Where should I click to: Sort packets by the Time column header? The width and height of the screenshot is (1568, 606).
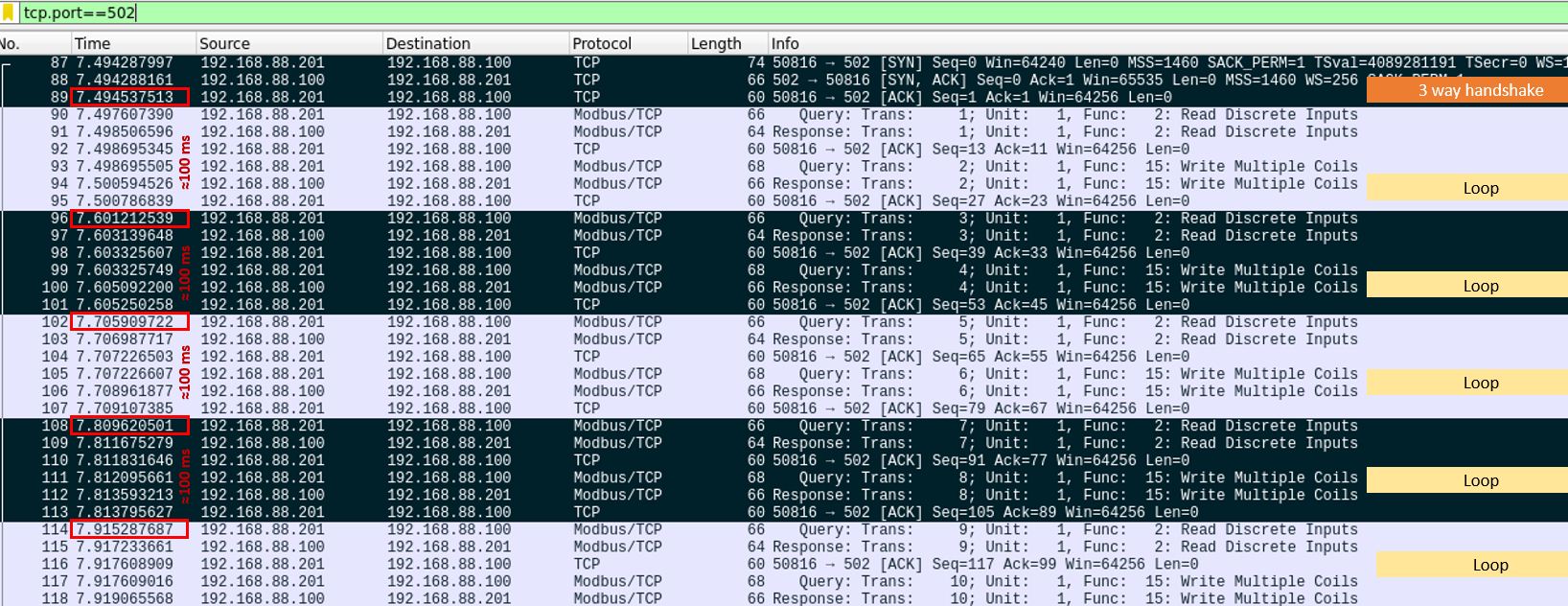[133, 43]
